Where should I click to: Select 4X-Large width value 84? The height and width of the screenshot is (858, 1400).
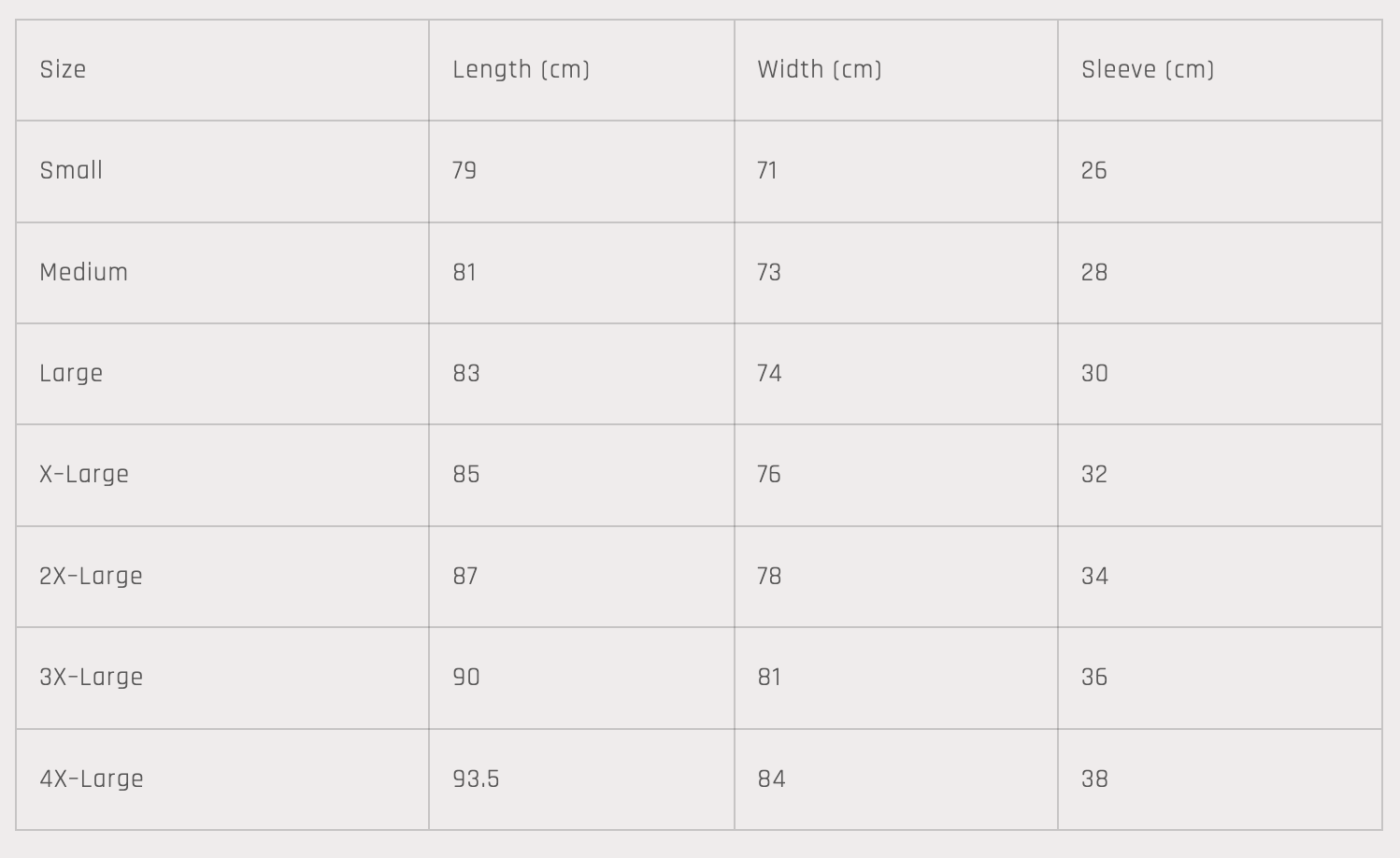pyautogui.click(x=771, y=779)
